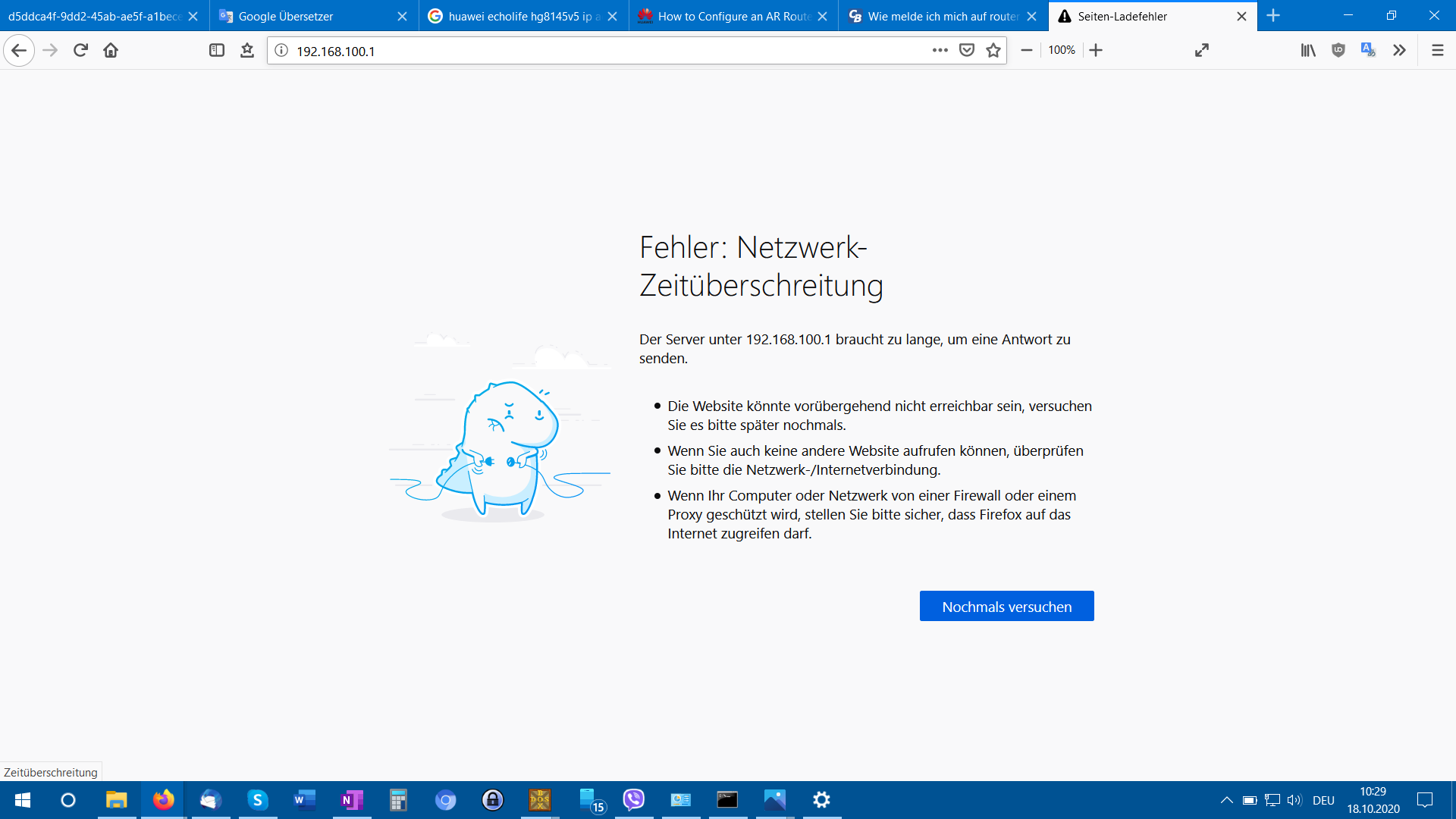The width and height of the screenshot is (1456, 819).
Task: Click the site information icon
Action: (x=281, y=50)
